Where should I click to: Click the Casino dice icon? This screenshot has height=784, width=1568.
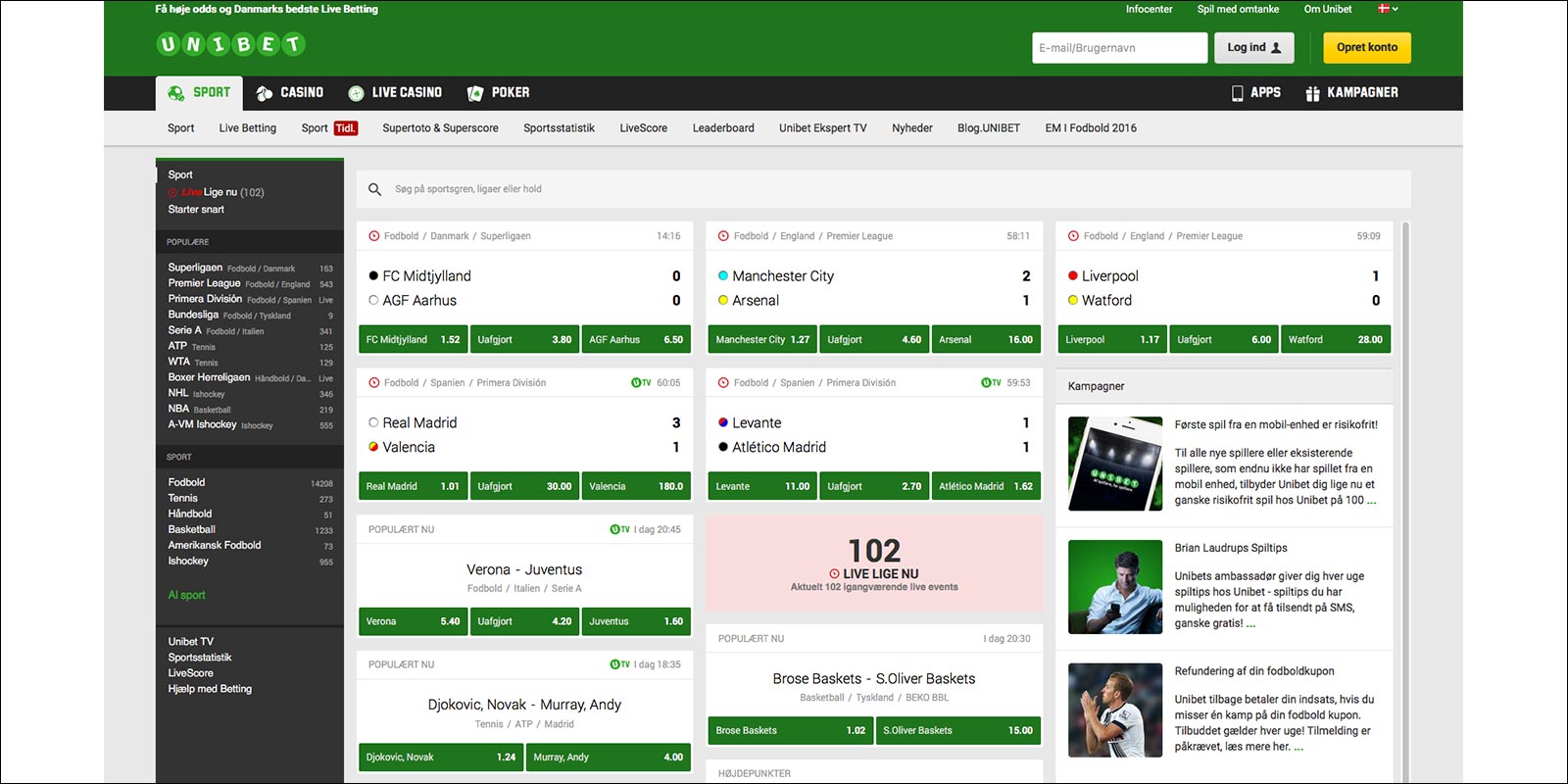[x=265, y=93]
